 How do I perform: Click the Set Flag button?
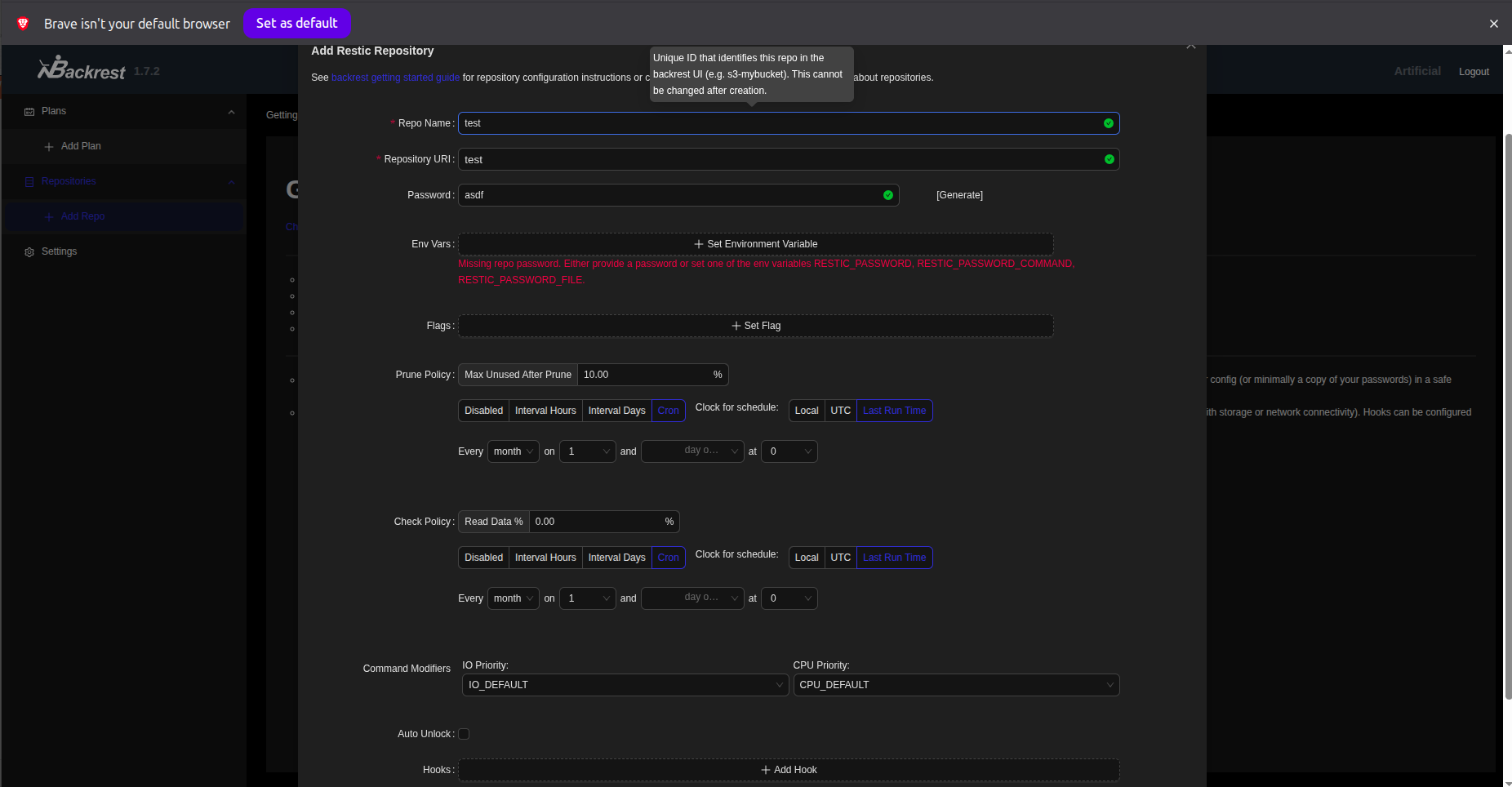click(x=756, y=326)
